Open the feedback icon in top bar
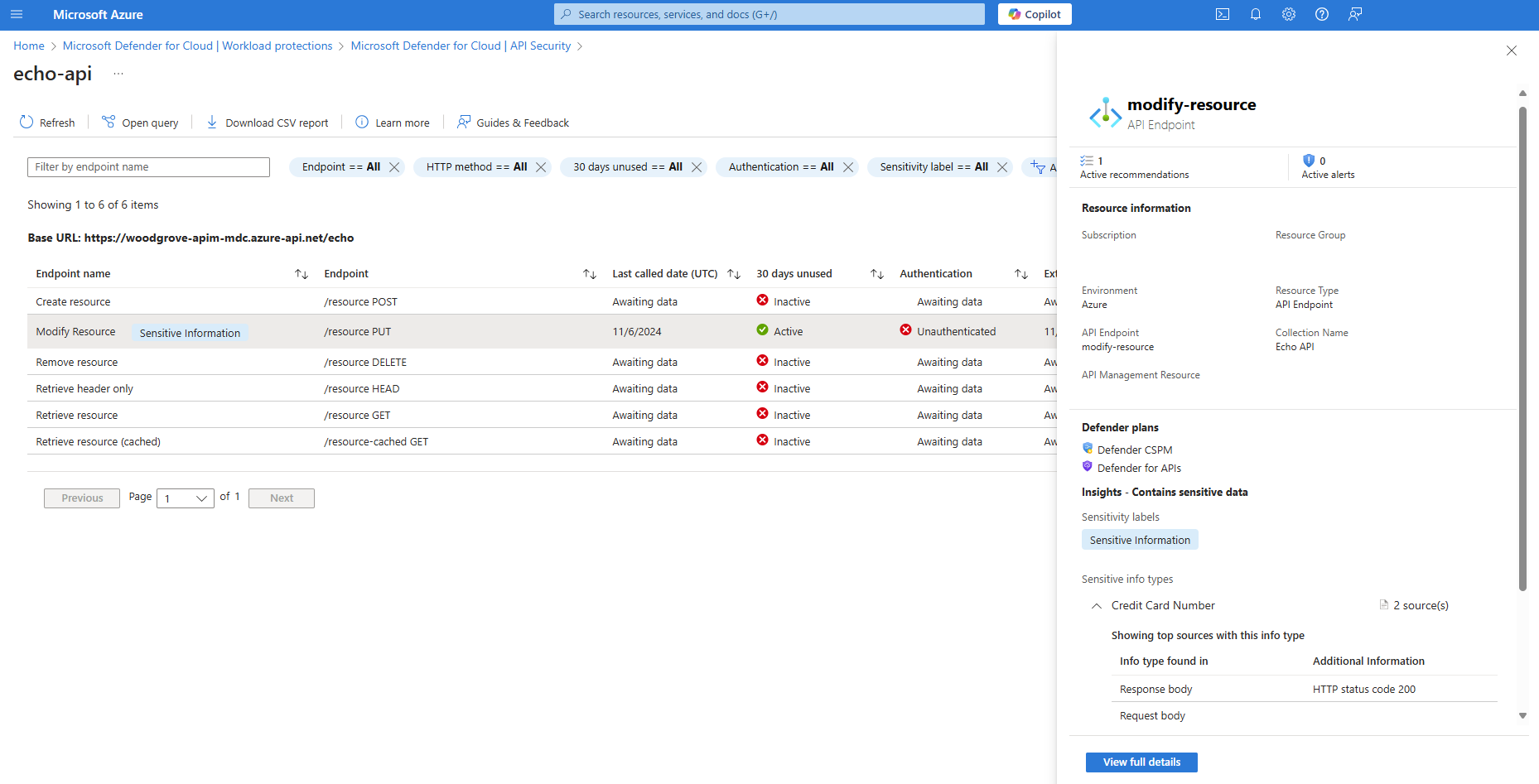This screenshot has width=1539, height=784. tap(1355, 14)
